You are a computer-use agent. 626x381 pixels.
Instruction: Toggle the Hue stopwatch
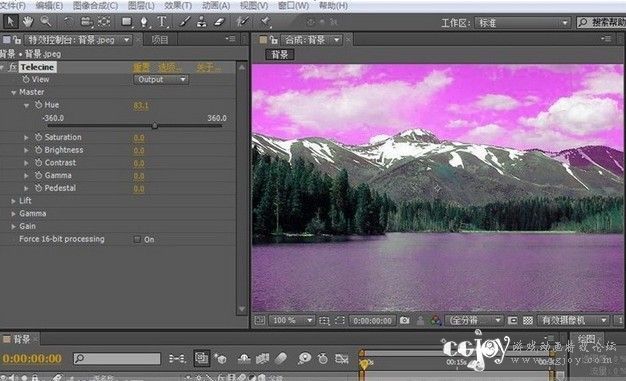(38, 105)
